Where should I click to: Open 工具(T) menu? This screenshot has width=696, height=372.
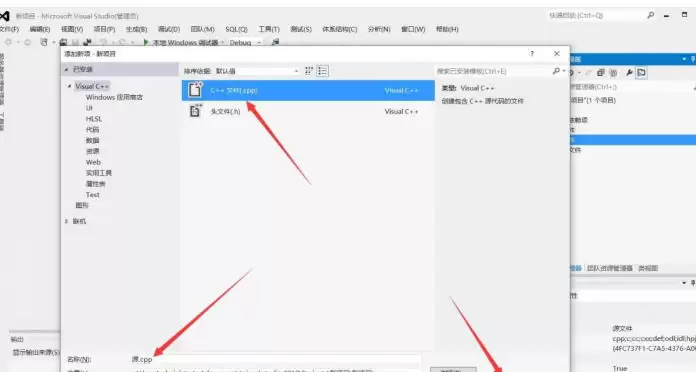pos(269,29)
